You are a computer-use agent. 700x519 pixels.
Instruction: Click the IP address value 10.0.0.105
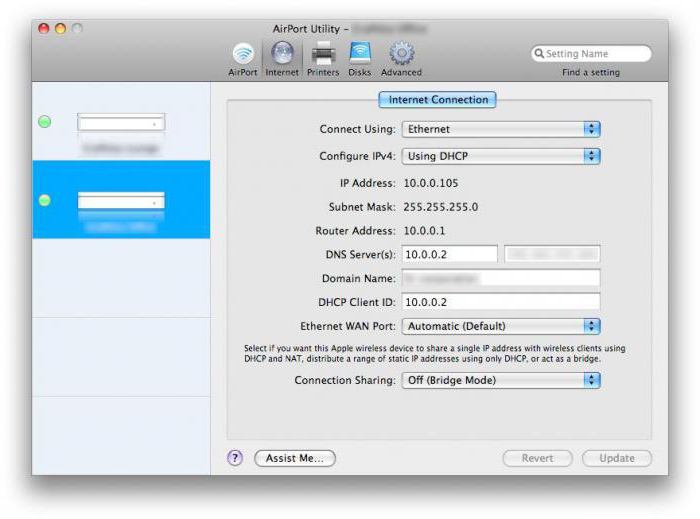point(431,183)
